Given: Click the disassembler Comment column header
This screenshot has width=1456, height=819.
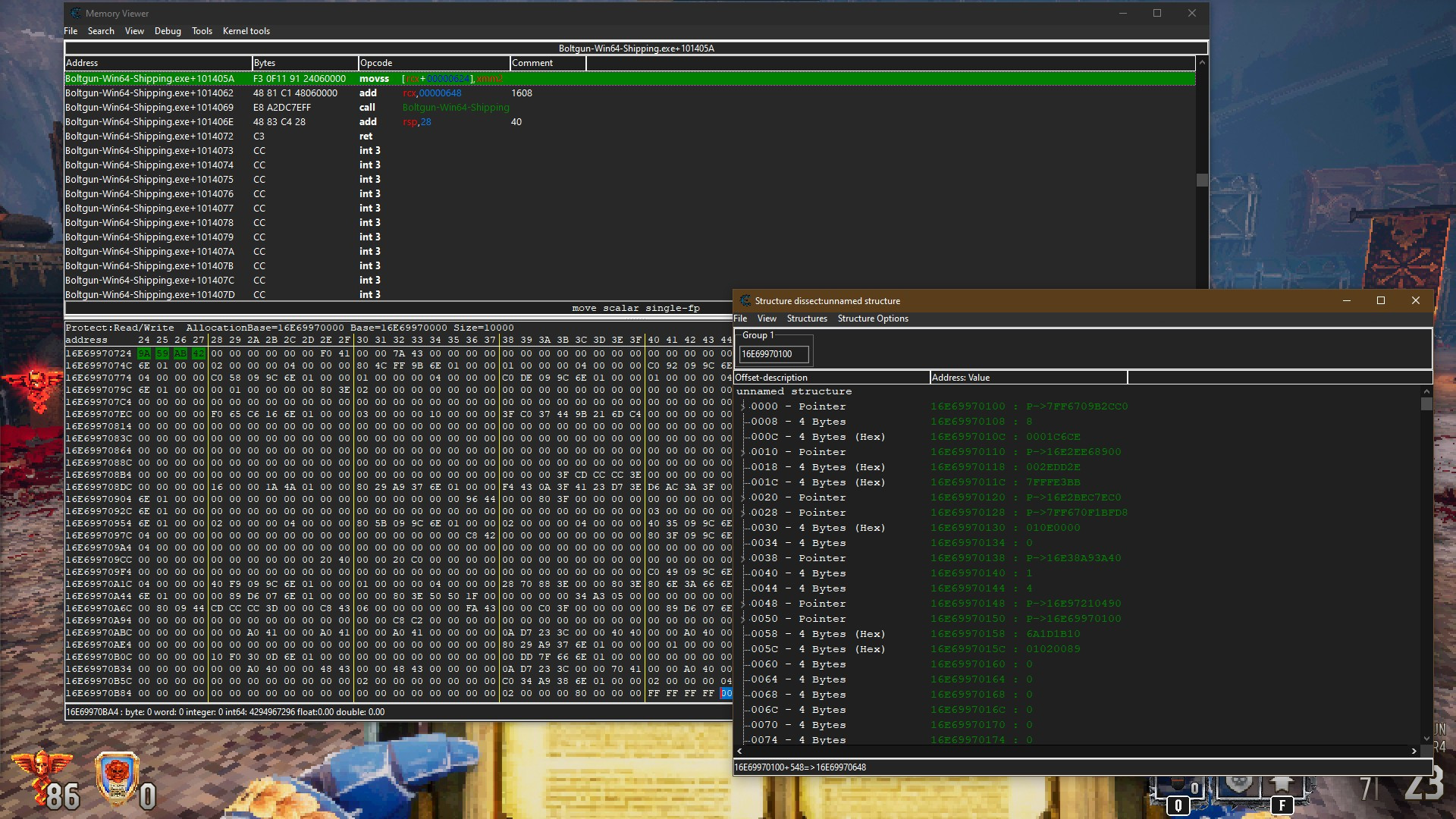Looking at the screenshot, I should [x=548, y=63].
